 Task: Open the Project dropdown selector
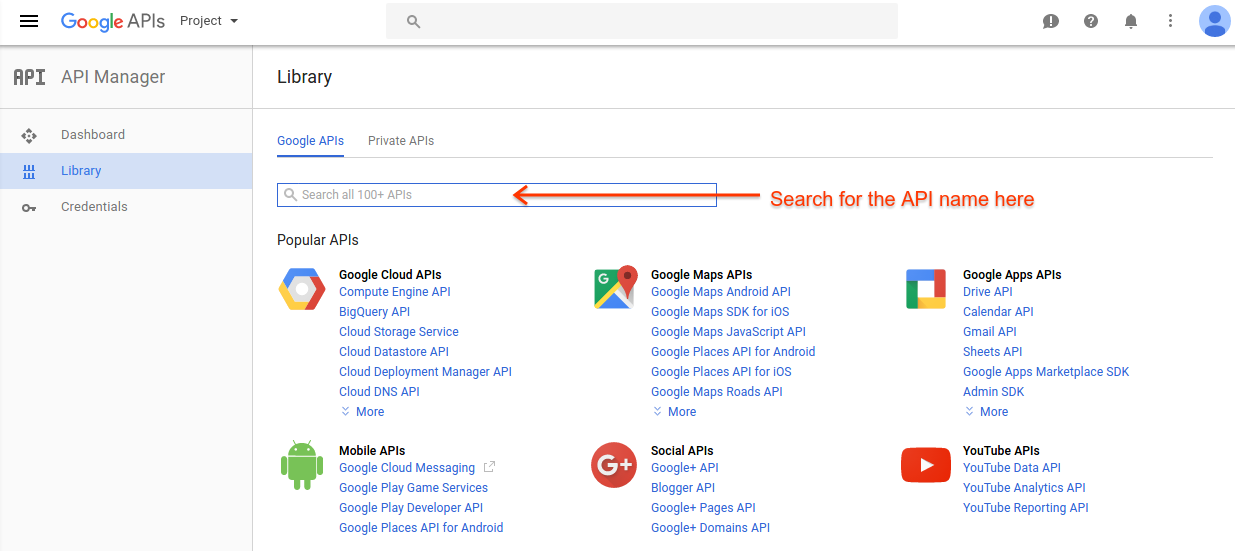coord(209,21)
